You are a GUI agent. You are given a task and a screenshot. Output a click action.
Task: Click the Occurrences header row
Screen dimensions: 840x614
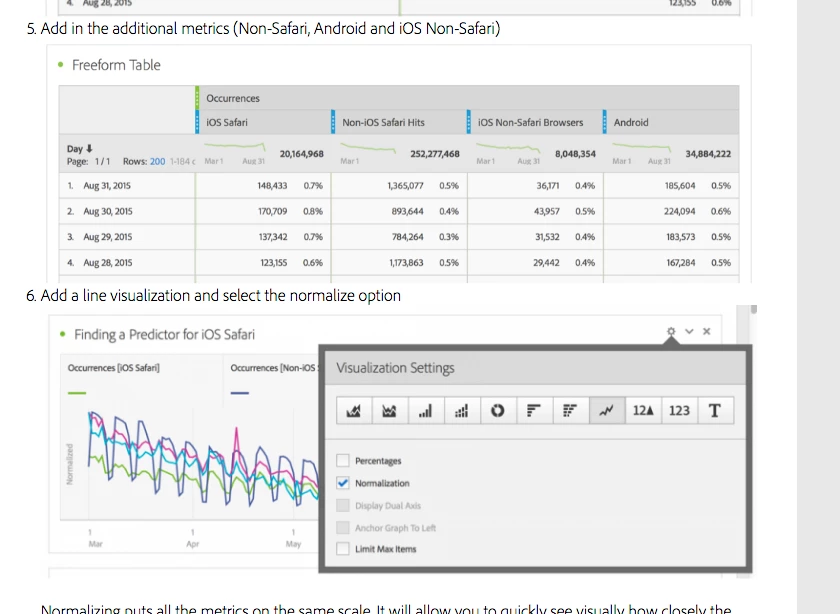467,98
